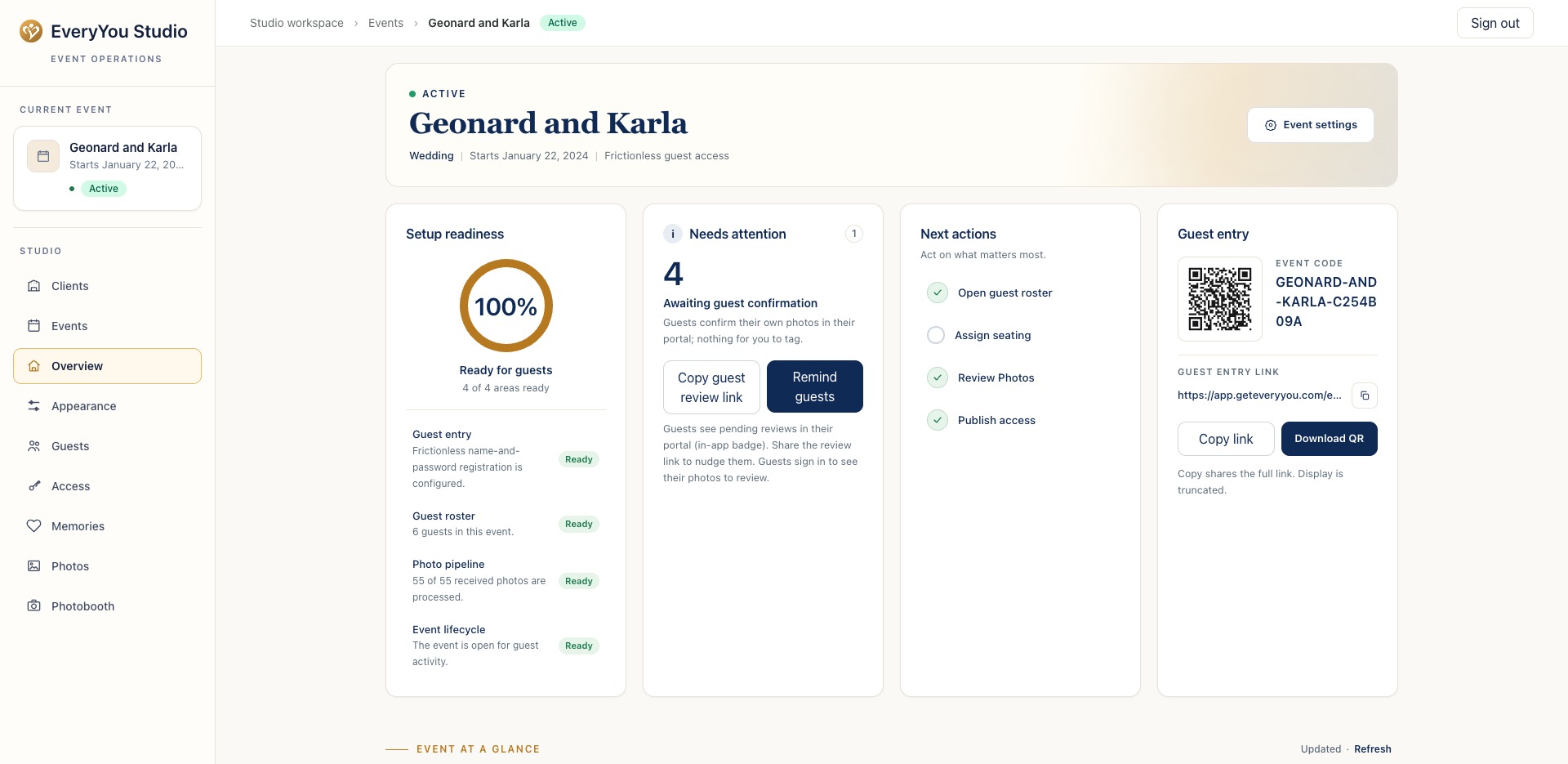Image resolution: width=1568 pixels, height=764 pixels.
Task: Click Copy guest review link button
Action: pyautogui.click(x=711, y=387)
